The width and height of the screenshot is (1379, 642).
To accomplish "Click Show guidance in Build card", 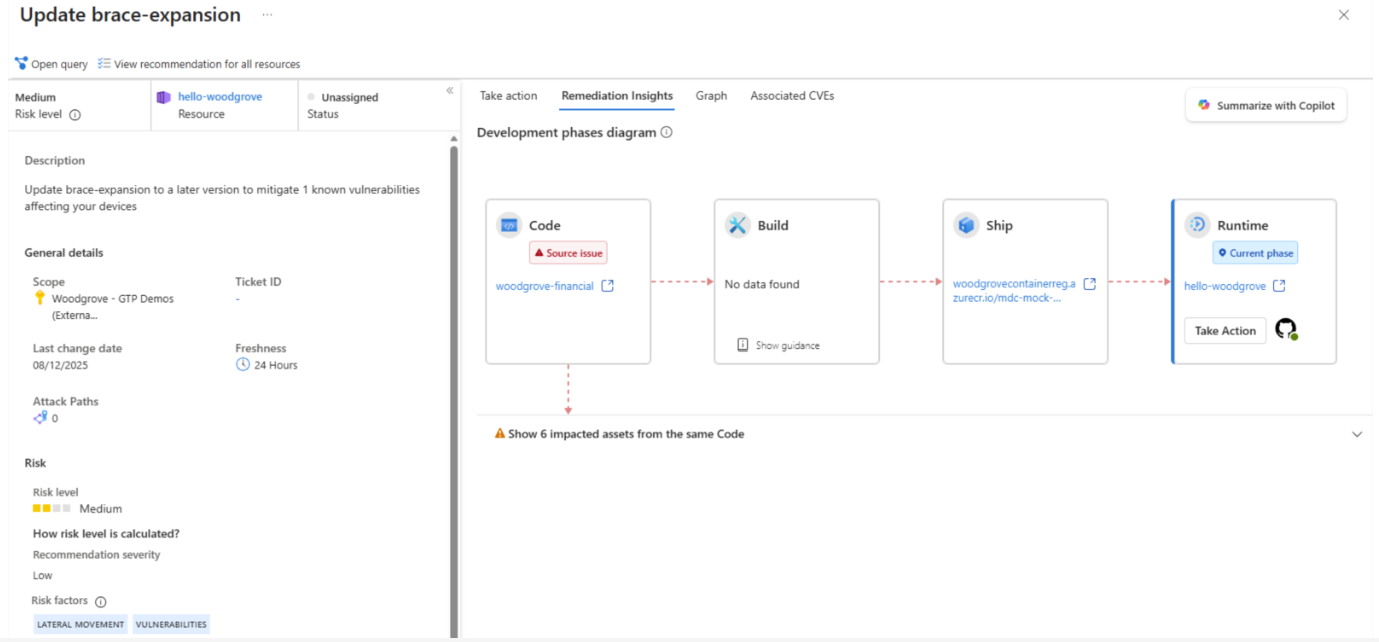I will 778,345.
